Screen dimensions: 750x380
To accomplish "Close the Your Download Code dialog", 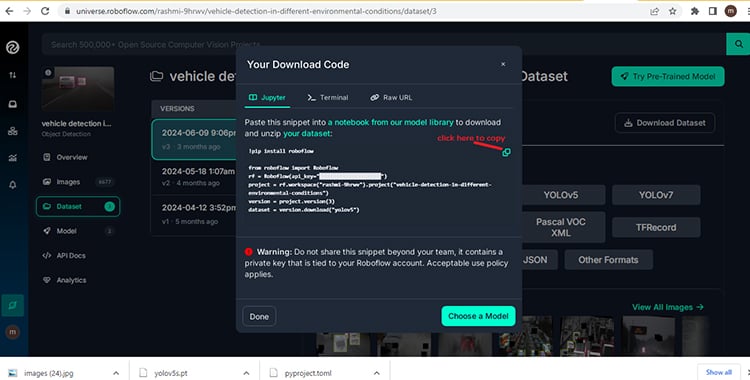I will tap(503, 64).
